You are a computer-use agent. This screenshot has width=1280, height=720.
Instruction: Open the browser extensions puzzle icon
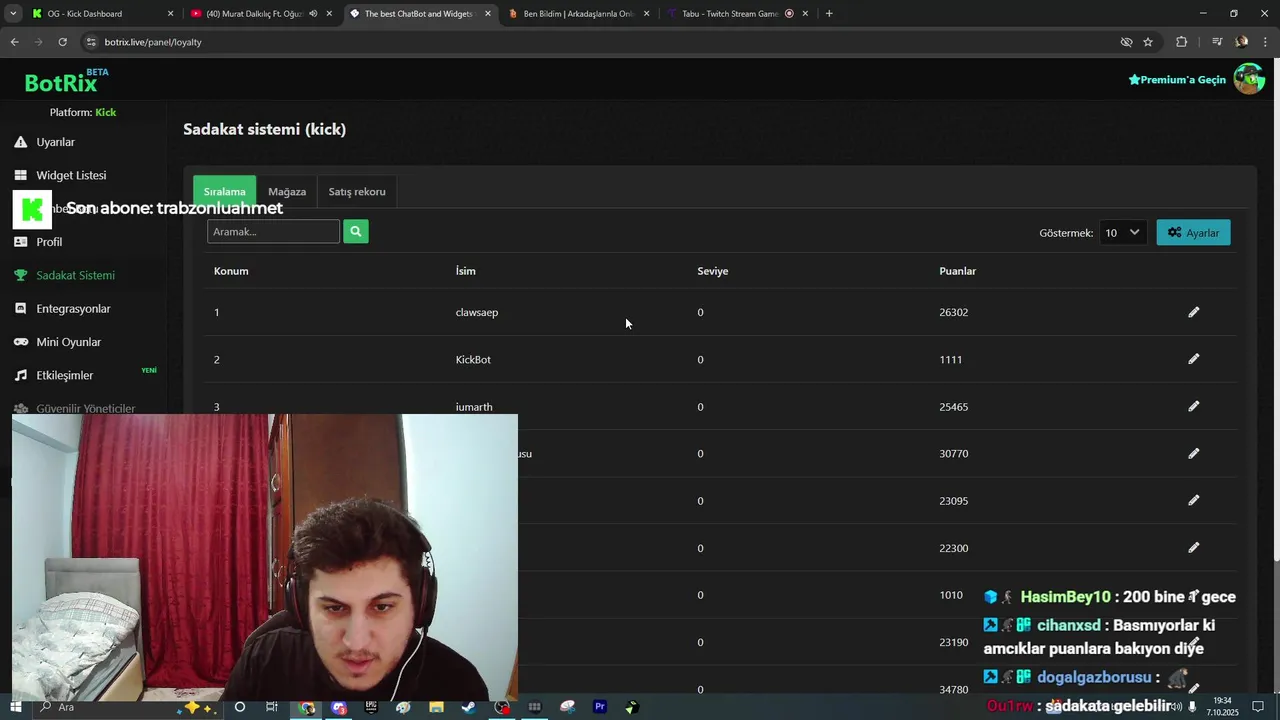[x=1181, y=42]
